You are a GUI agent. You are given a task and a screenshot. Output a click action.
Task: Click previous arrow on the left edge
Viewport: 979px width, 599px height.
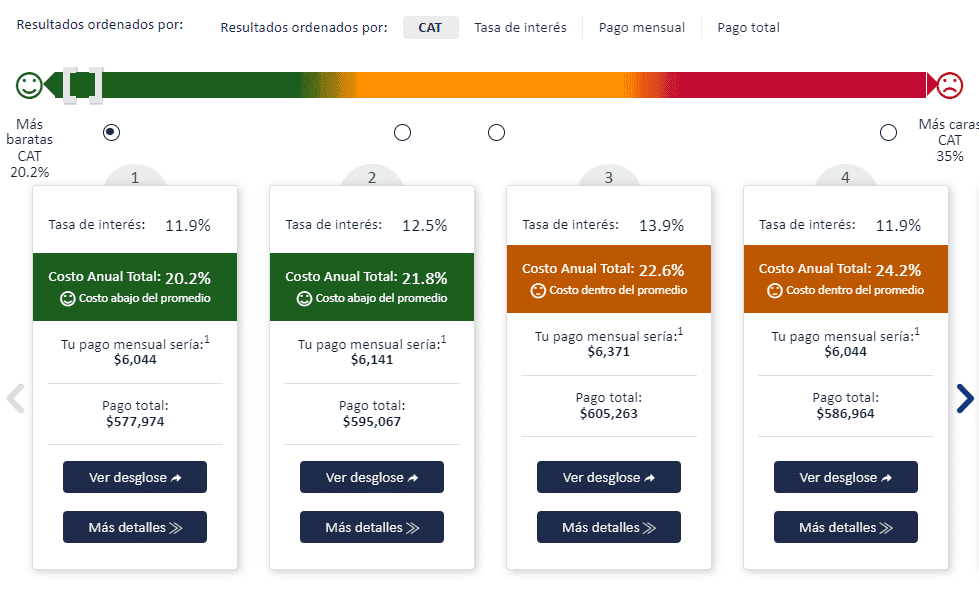pyautogui.click(x=15, y=398)
